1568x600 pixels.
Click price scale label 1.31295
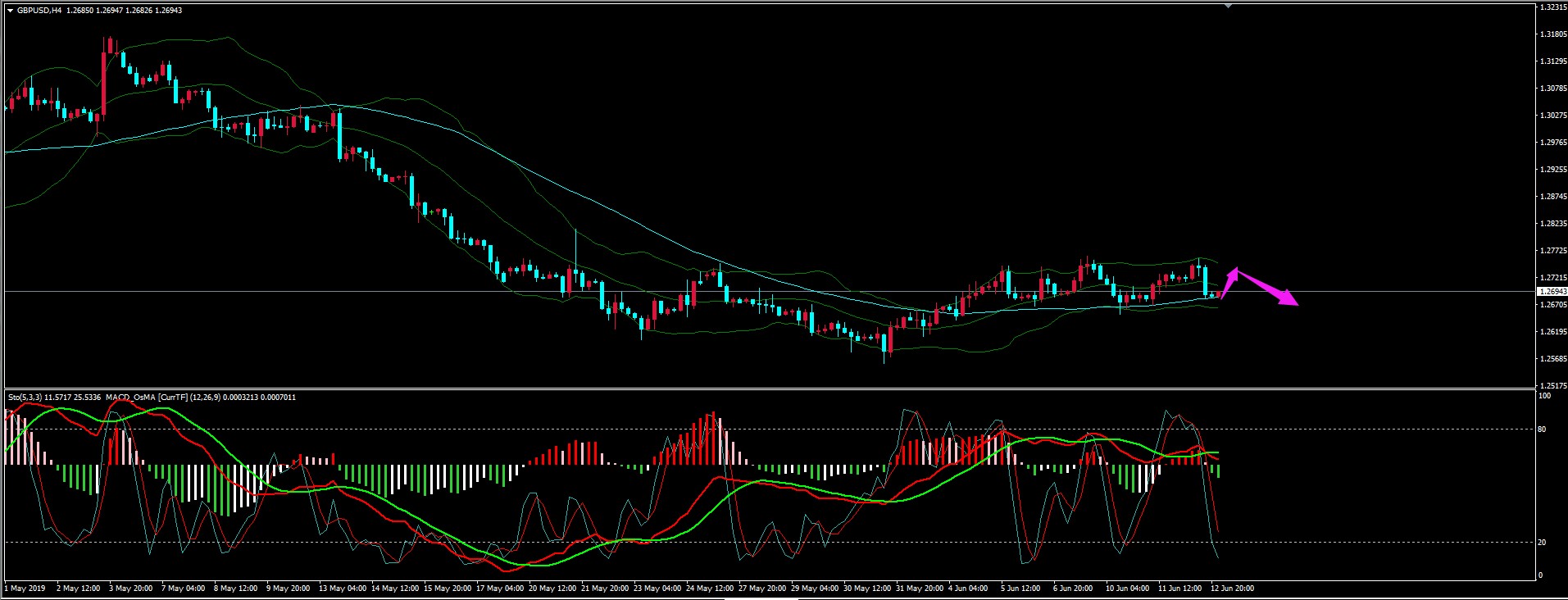coord(1554,61)
